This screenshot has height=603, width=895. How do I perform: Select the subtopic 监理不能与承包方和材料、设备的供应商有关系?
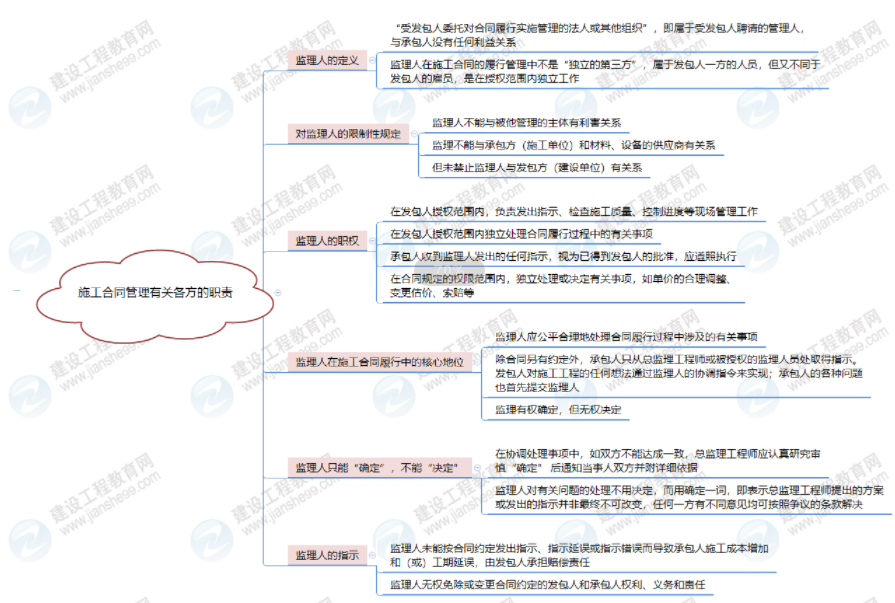573,145
